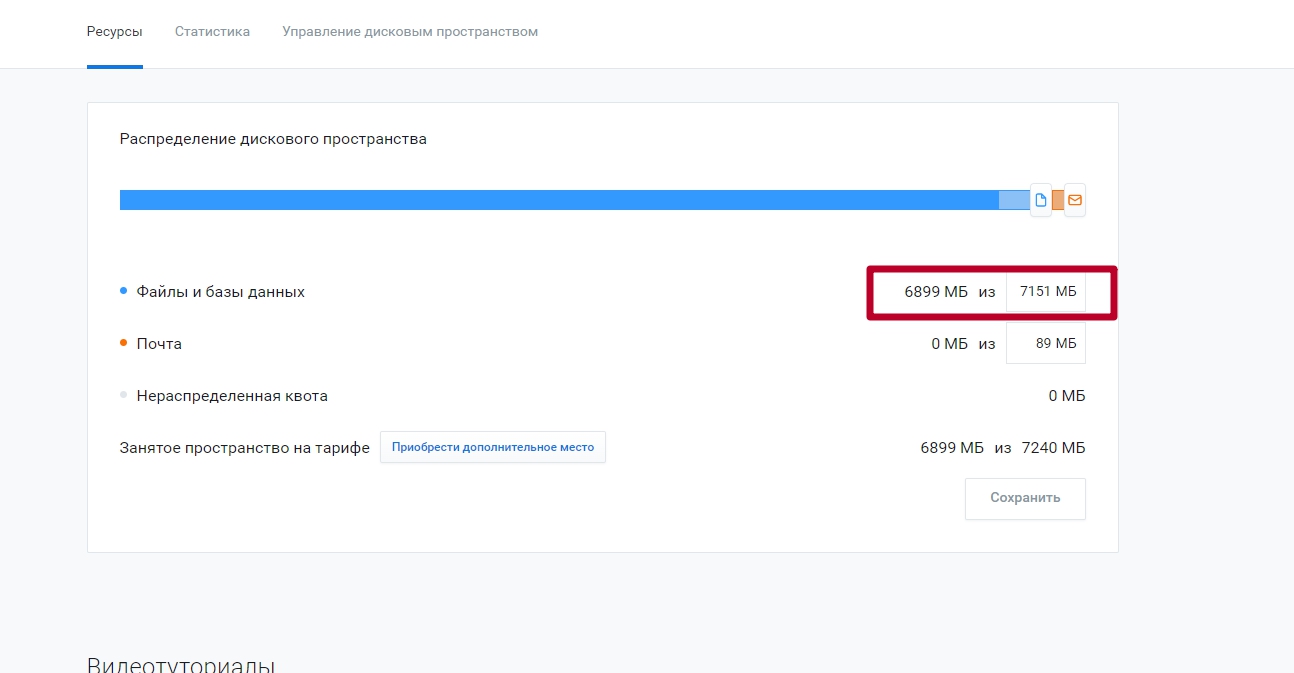Open Управление дисковым пространством tab
The width and height of the screenshot is (1294, 673).
(410, 32)
